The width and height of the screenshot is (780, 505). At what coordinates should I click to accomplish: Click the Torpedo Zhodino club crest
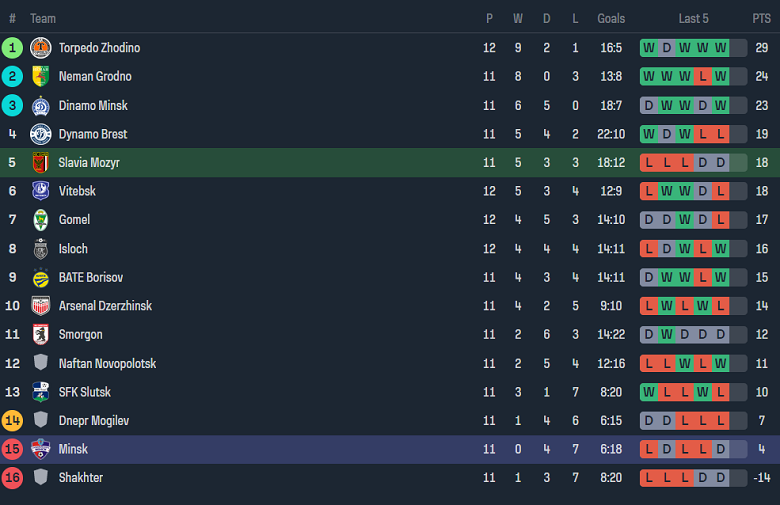pyautogui.click(x=41, y=48)
